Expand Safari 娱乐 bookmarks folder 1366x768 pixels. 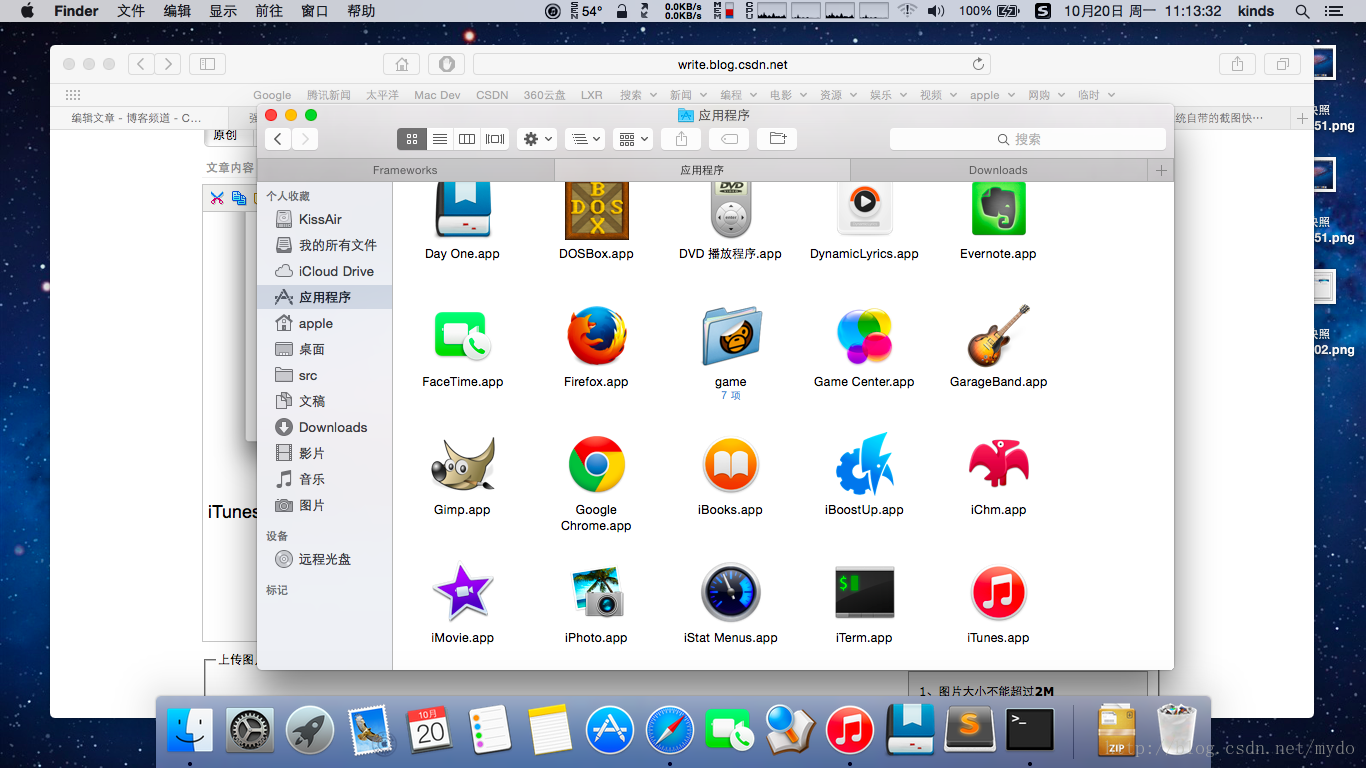(x=887, y=95)
